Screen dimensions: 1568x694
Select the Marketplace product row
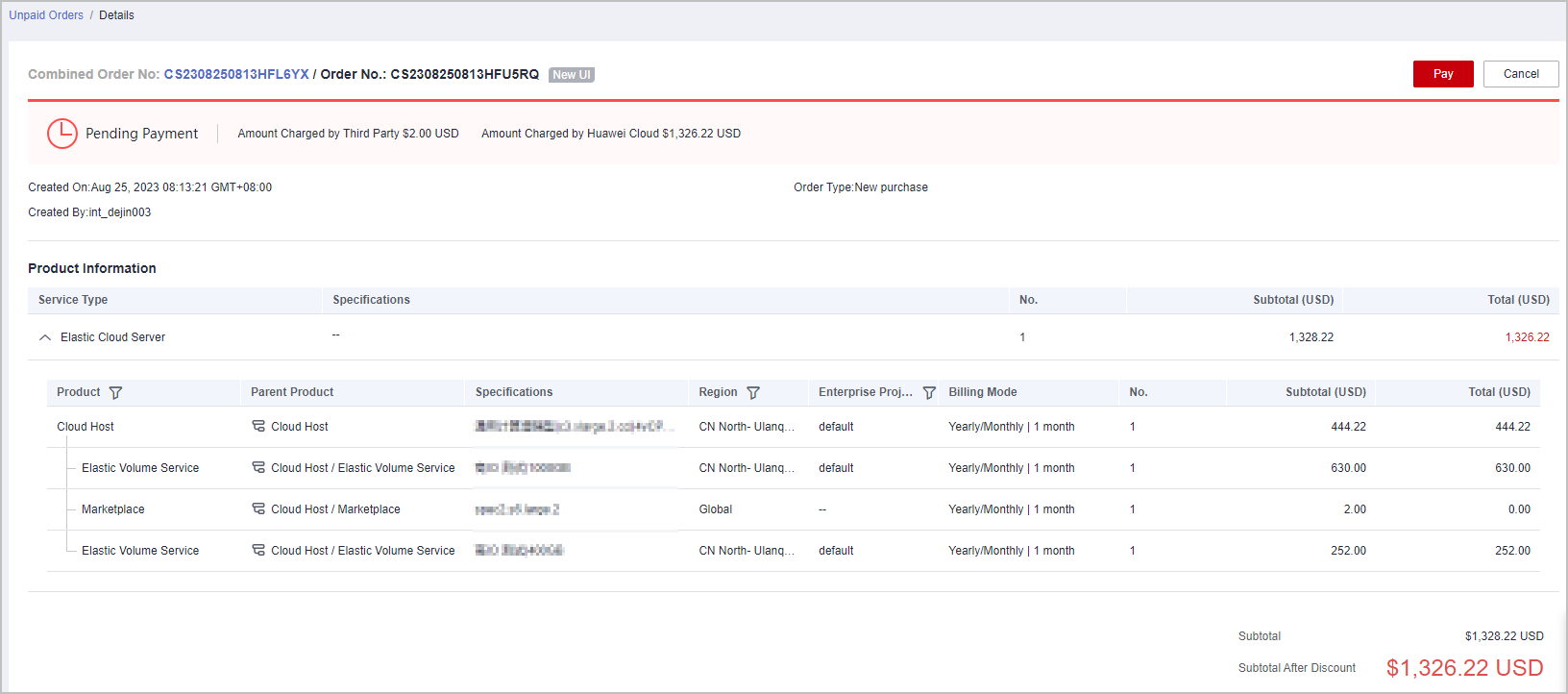tap(113, 509)
